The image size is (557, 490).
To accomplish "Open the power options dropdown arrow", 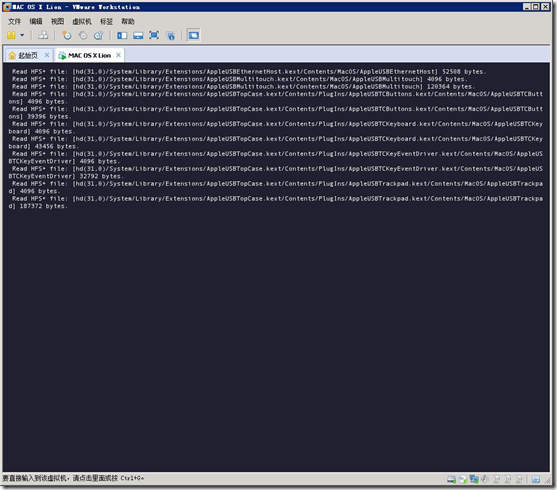I will pos(22,35).
